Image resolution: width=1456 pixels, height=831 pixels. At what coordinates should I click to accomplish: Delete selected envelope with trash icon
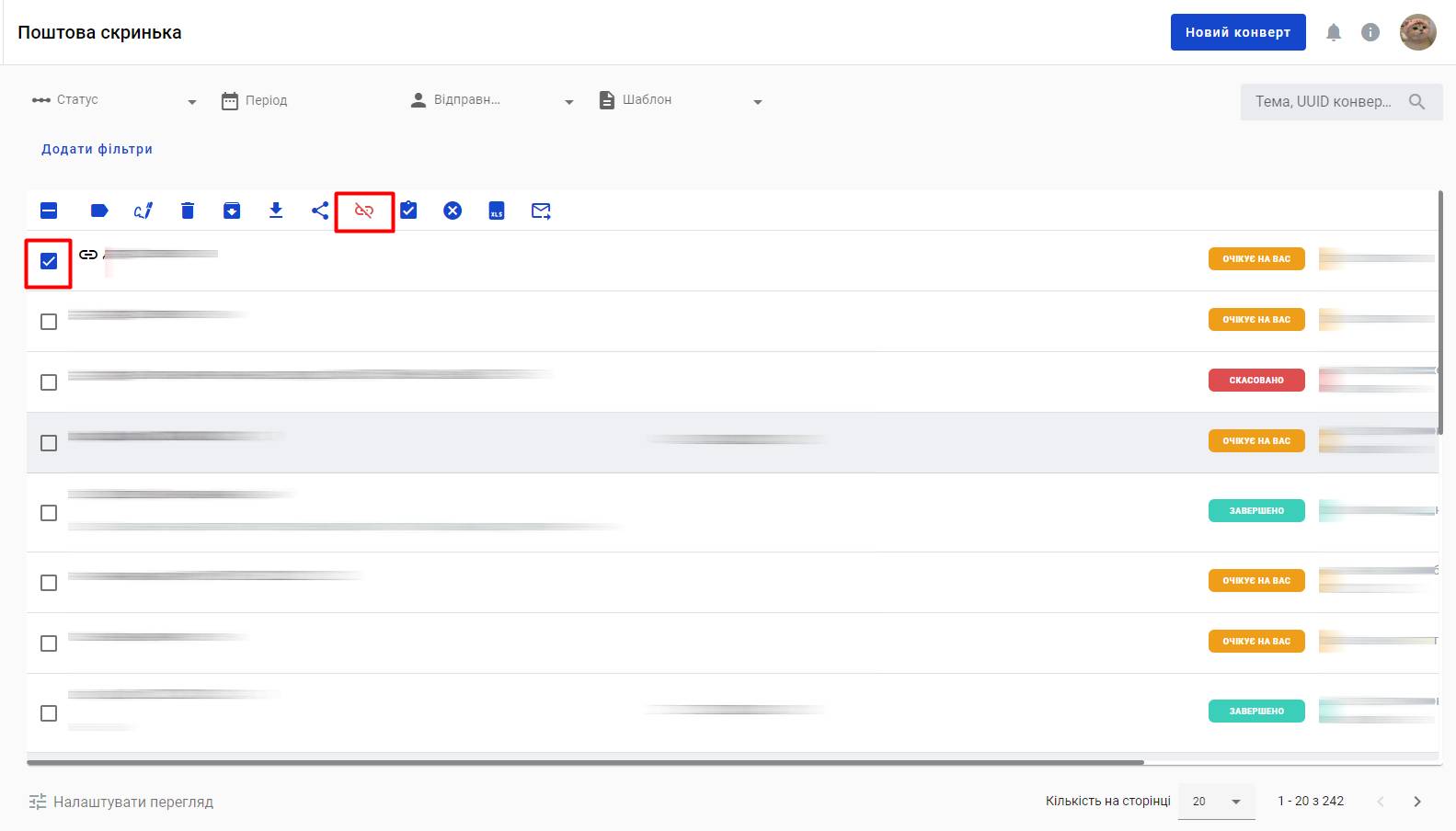188,211
